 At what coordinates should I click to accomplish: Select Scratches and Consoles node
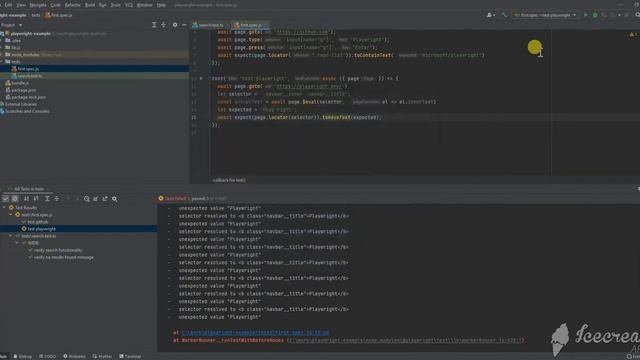click(27, 111)
